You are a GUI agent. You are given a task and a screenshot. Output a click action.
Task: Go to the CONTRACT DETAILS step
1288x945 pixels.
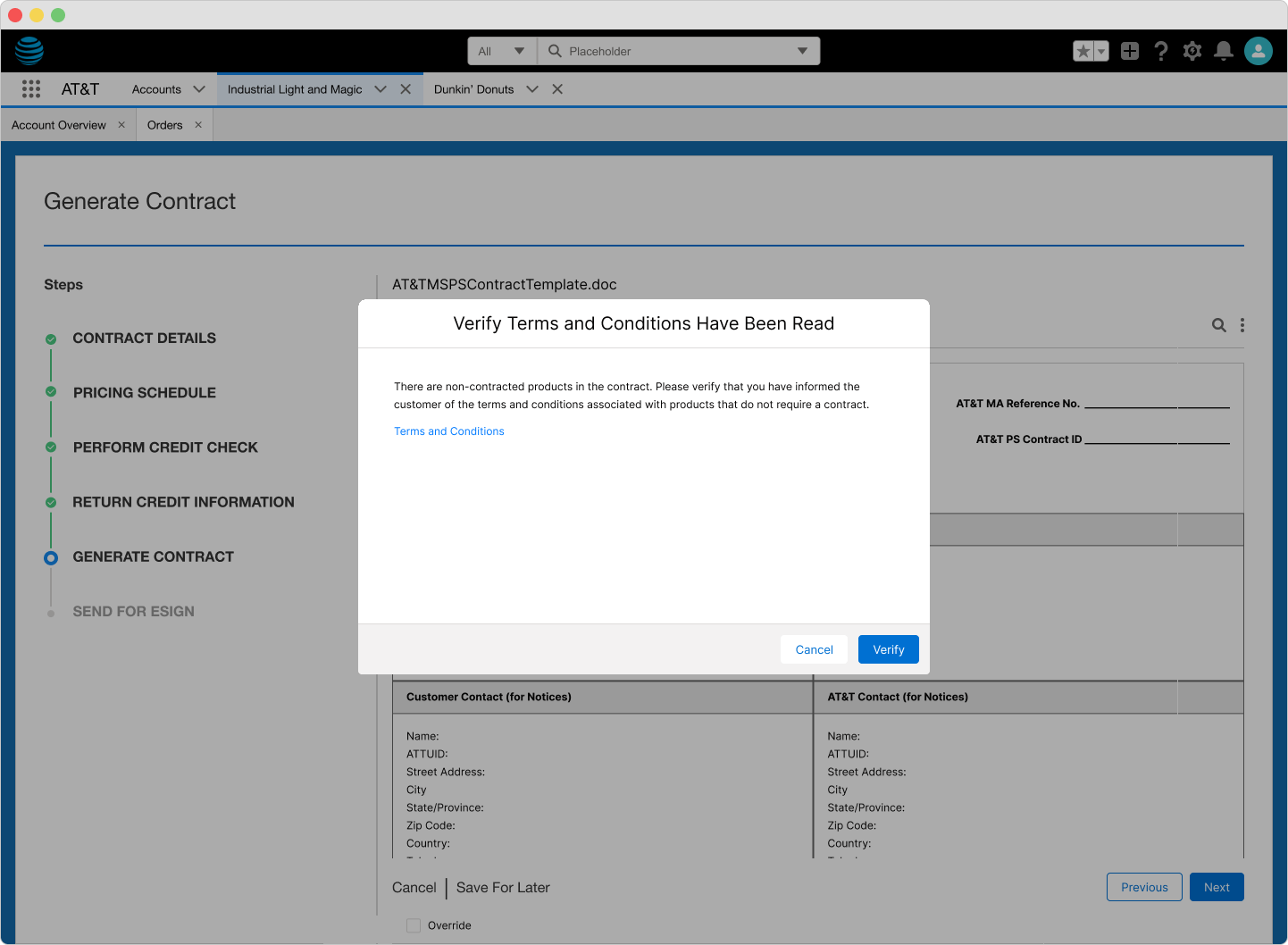pos(145,339)
